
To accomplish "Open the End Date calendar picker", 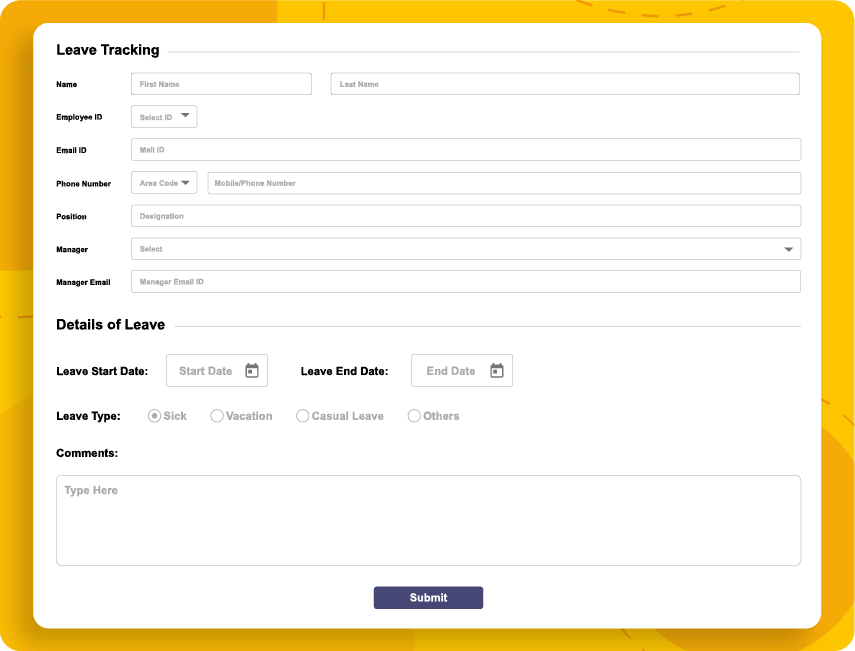I will 497,370.
